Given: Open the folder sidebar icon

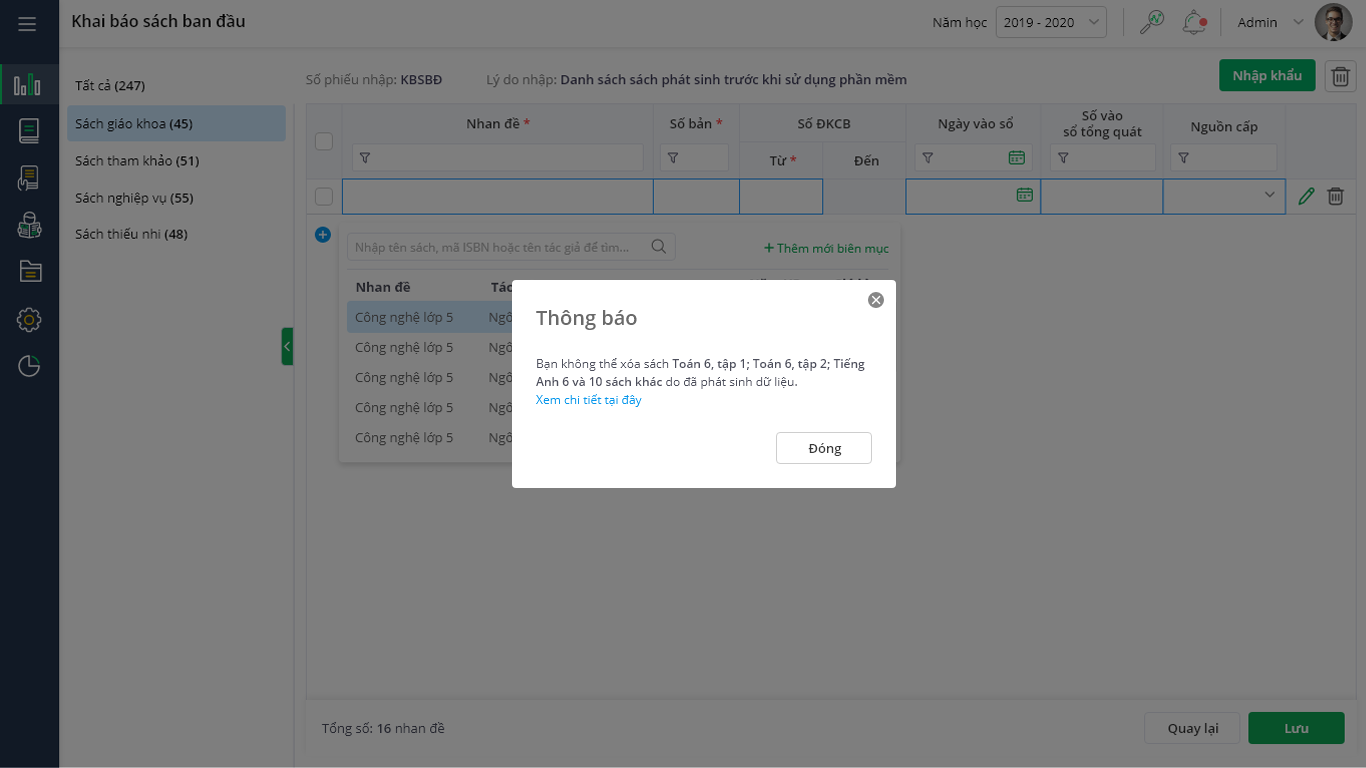Looking at the screenshot, I should (x=29, y=271).
